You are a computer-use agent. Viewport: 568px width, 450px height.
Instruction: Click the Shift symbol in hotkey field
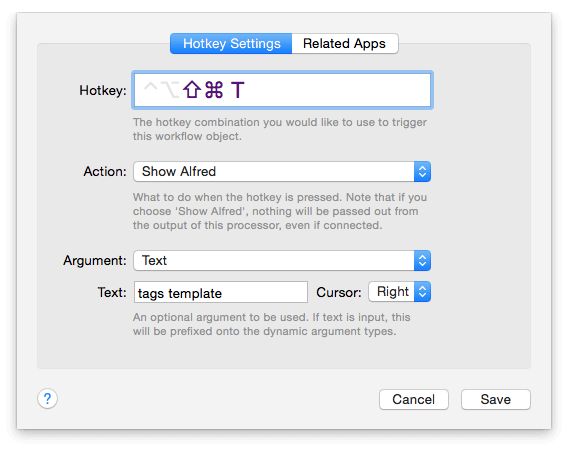(192, 89)
